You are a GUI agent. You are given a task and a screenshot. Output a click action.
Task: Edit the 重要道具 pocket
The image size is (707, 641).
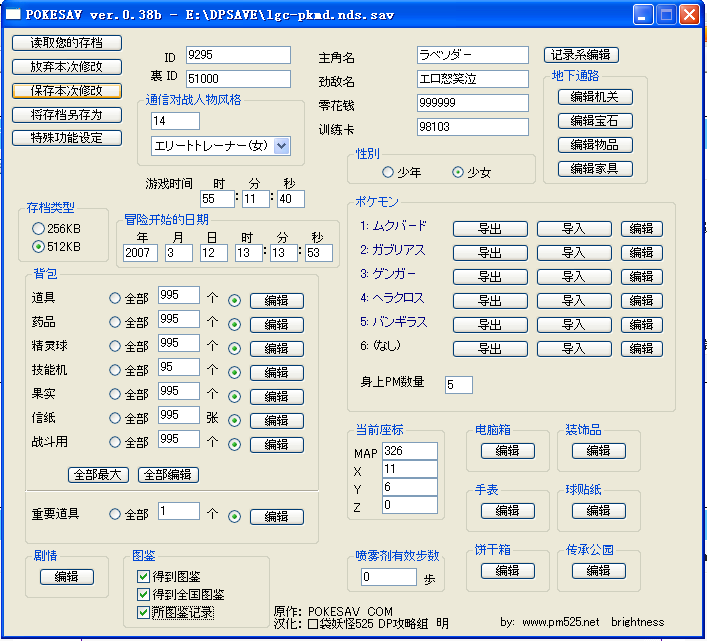[277, 517]
